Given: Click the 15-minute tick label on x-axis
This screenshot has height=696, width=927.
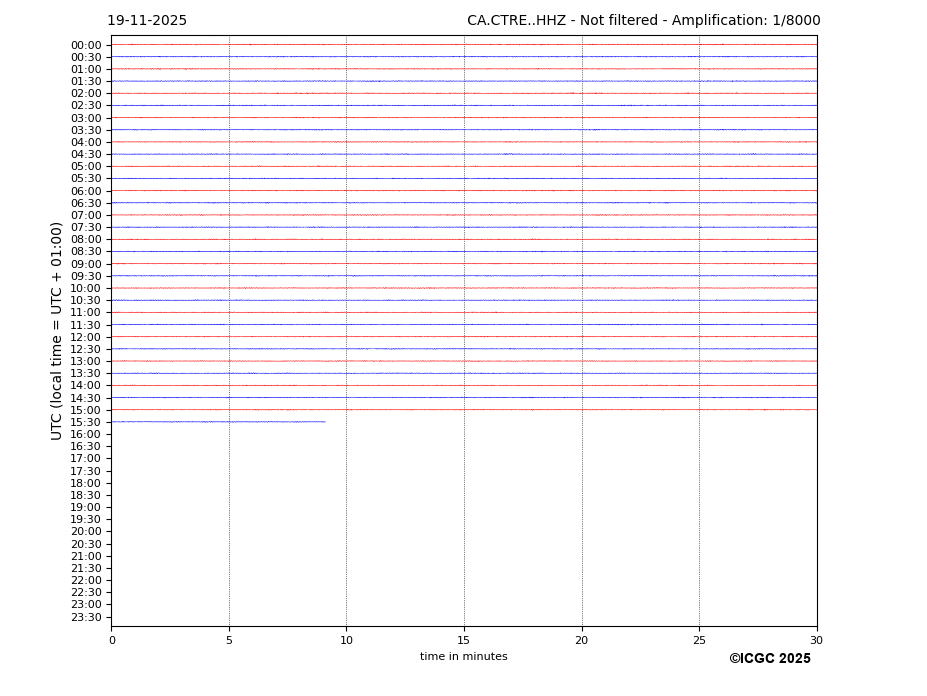Looking at the screenshot, I should [x=464, y=640].
